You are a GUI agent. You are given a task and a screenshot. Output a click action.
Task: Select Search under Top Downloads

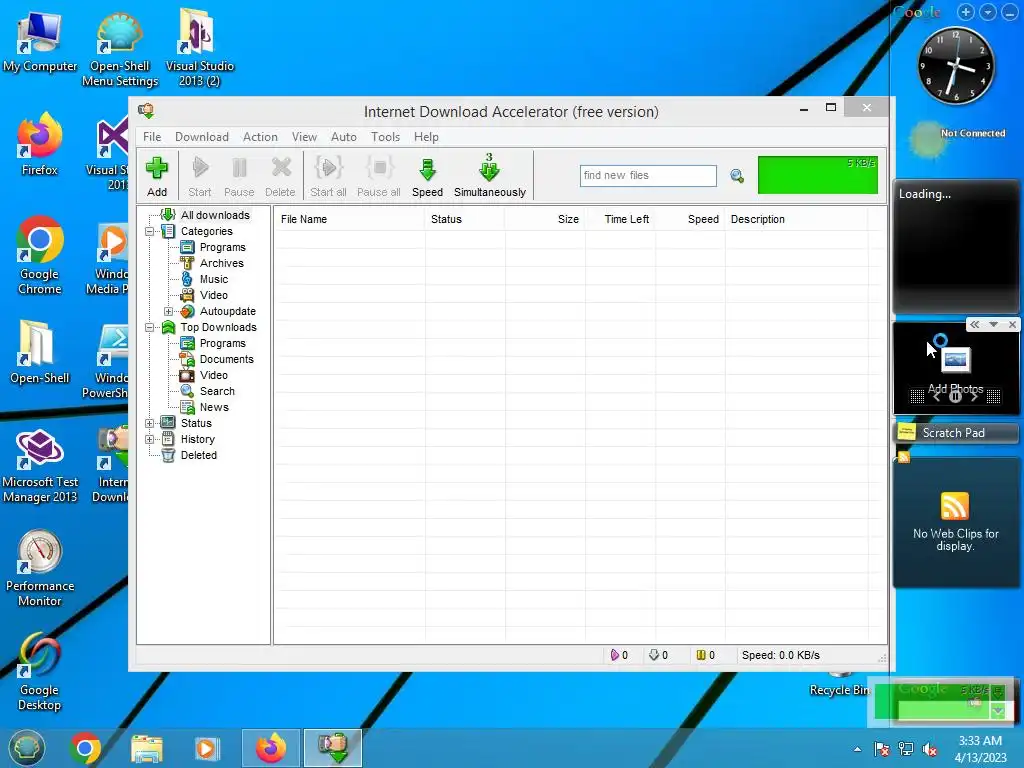tap(217, 391)
